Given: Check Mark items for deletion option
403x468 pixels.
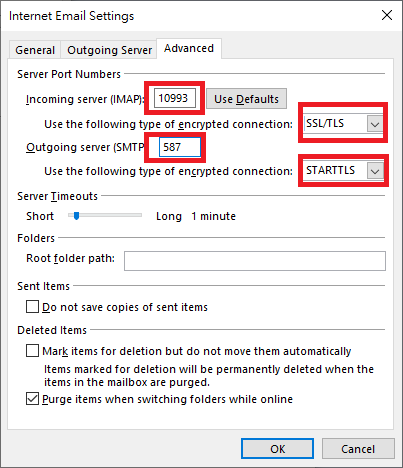Looking at the screenshot, I should pyautogui.click(x=32, y=351).
